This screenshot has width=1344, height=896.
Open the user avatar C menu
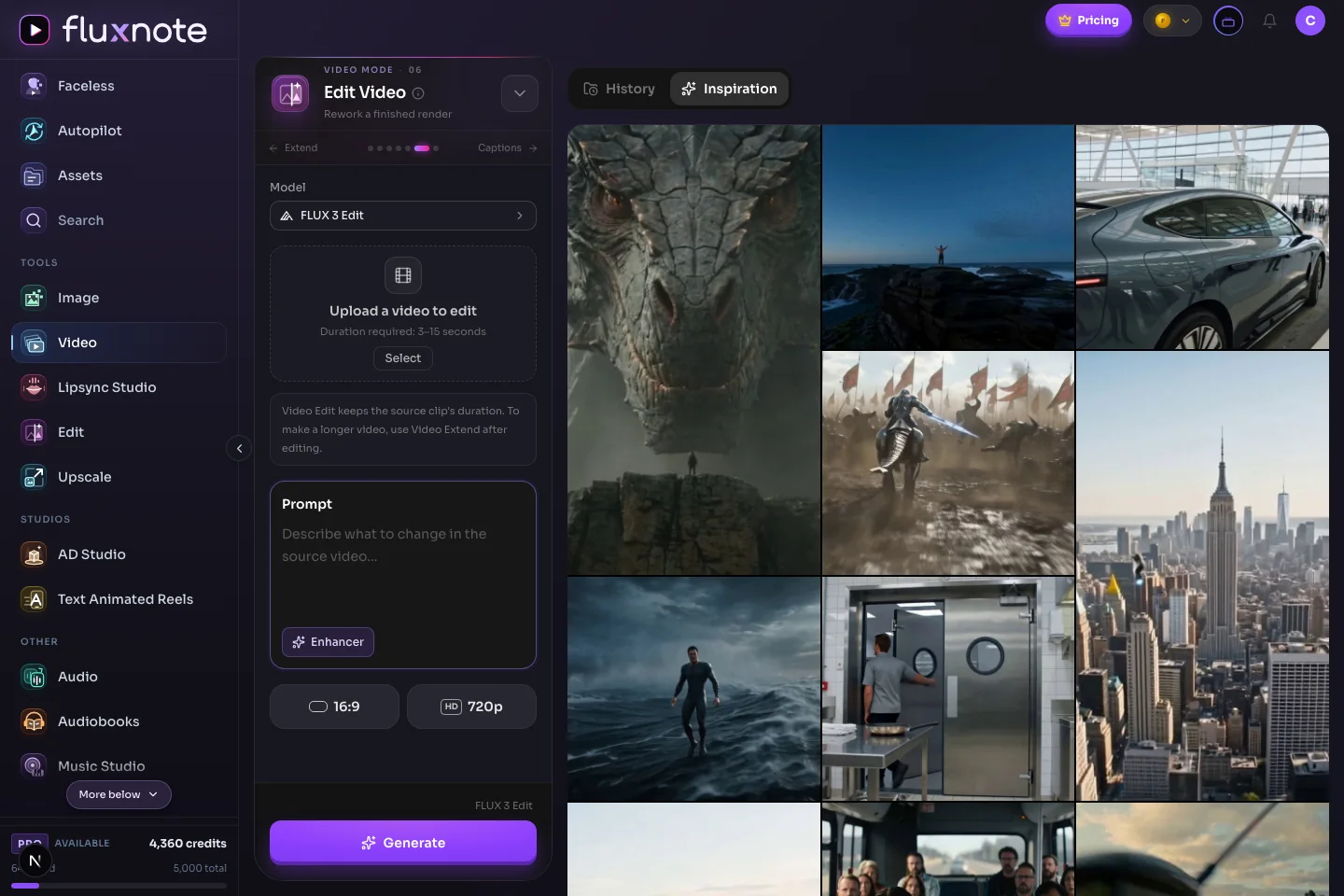pos(1310,21)
